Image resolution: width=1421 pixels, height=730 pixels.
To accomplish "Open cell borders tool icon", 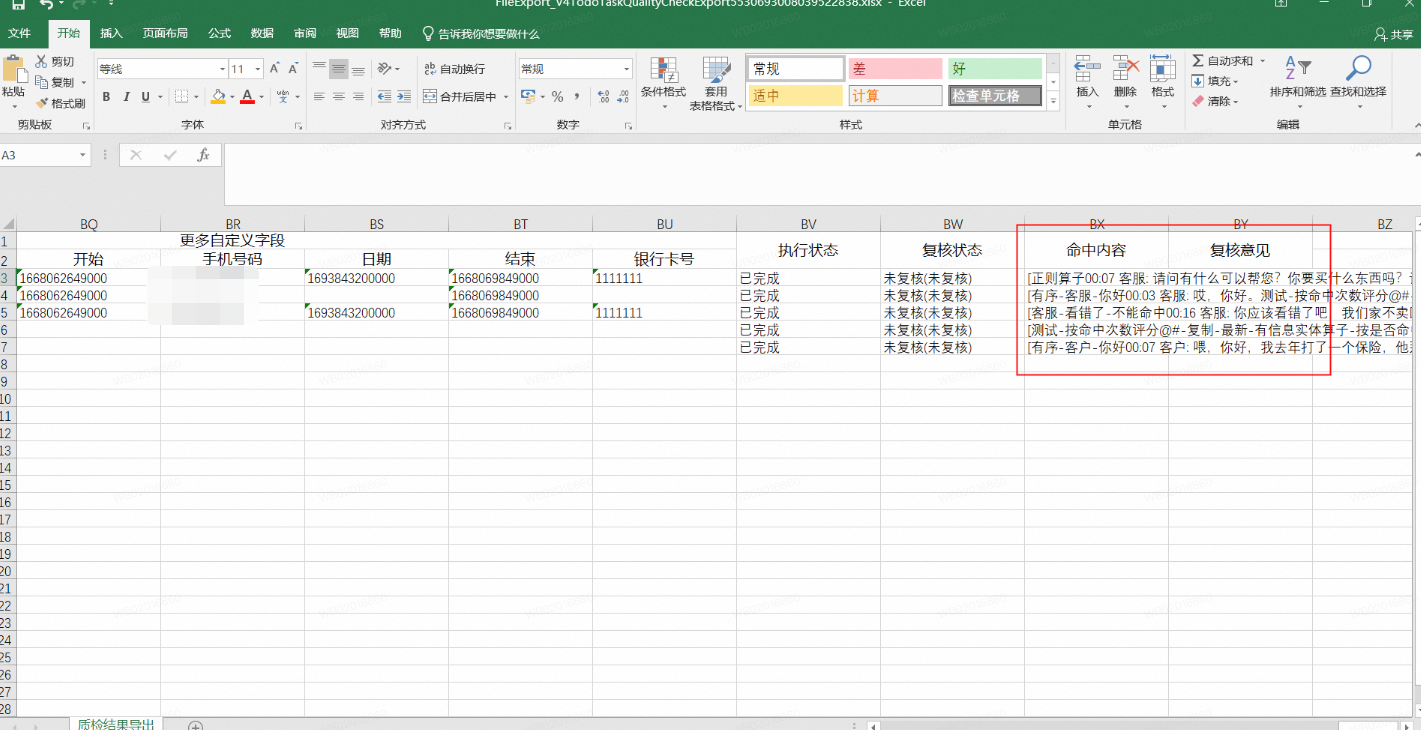I will tap(181, 97).
